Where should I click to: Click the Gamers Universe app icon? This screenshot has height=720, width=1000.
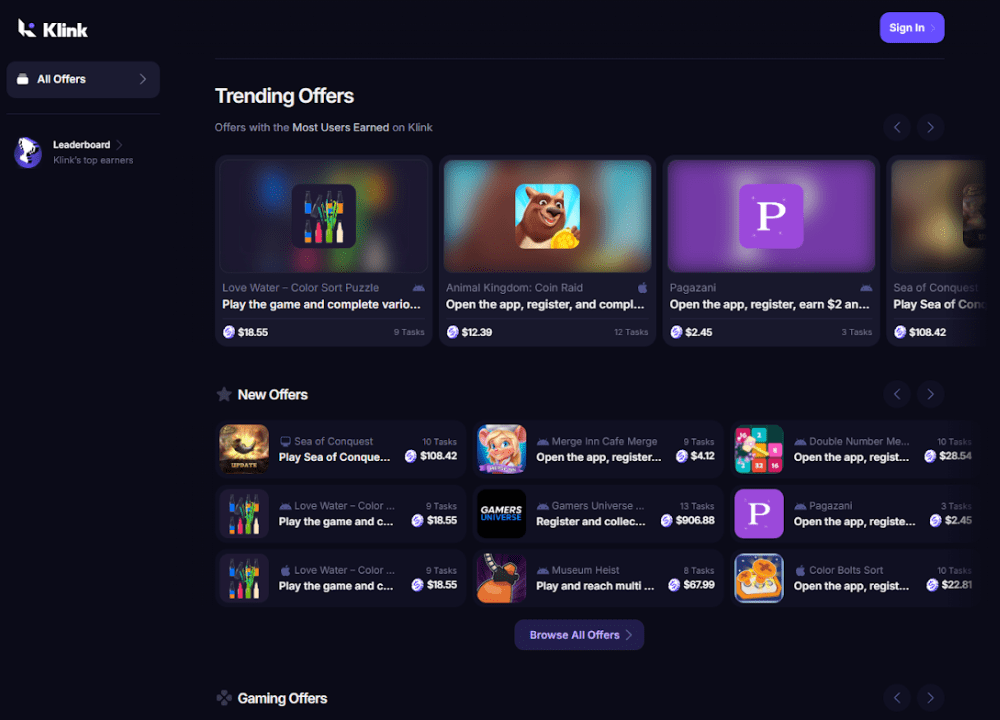tap(501, 514)
